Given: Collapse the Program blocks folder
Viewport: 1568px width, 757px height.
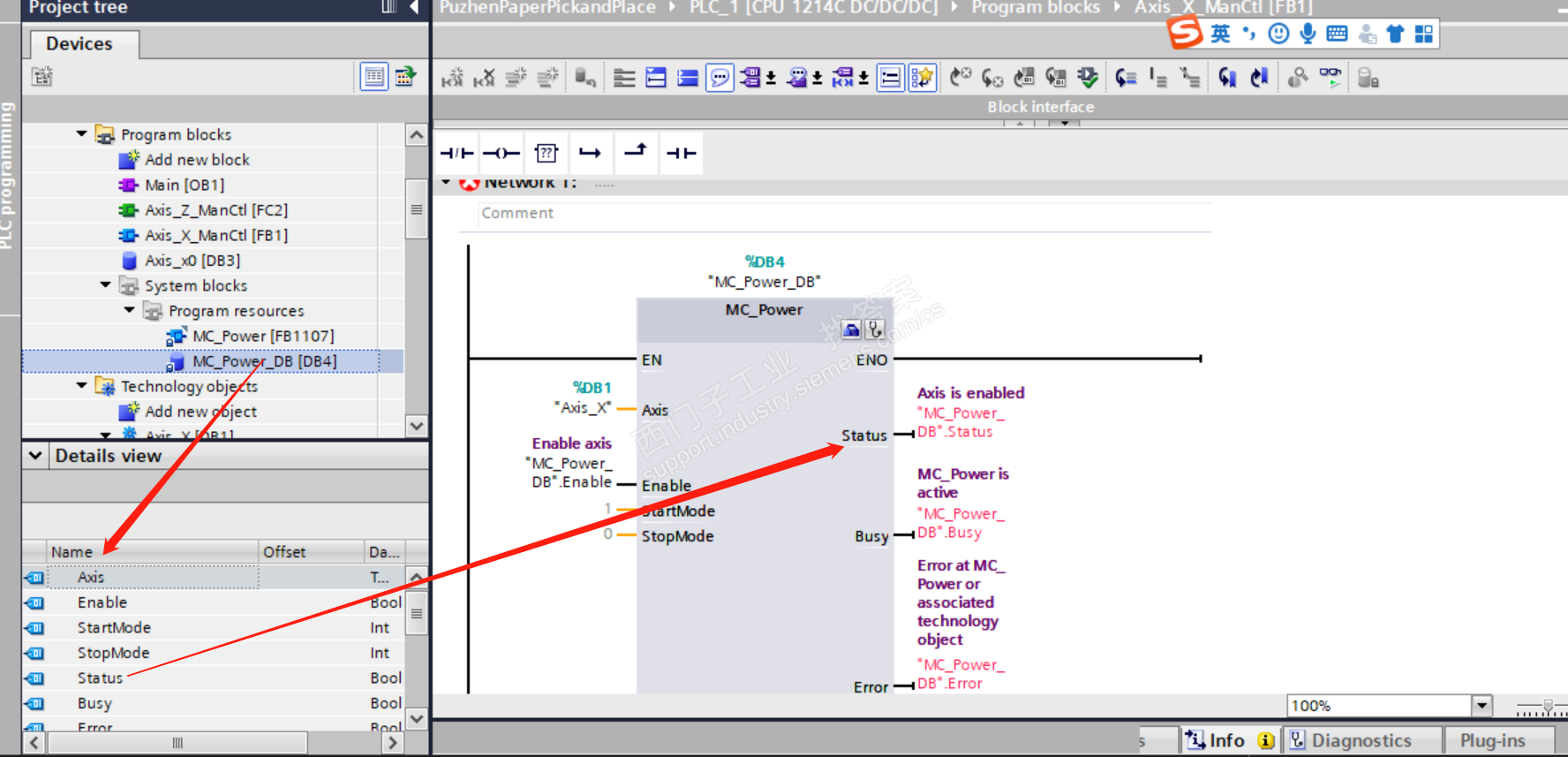Looking at the screenshot, I should 81,134.
